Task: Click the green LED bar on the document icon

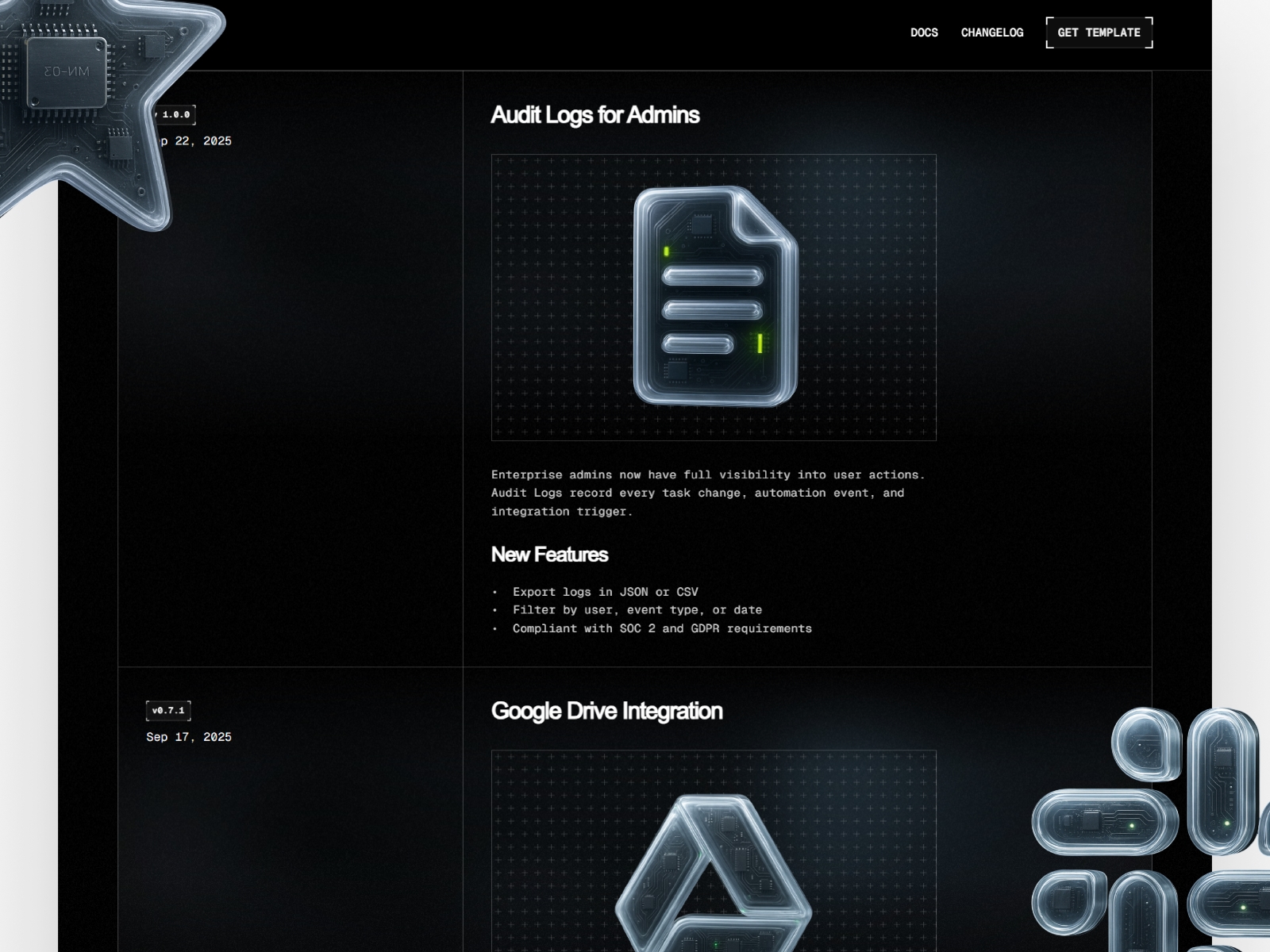Action: pyautogui.click(x=759, y=341)
